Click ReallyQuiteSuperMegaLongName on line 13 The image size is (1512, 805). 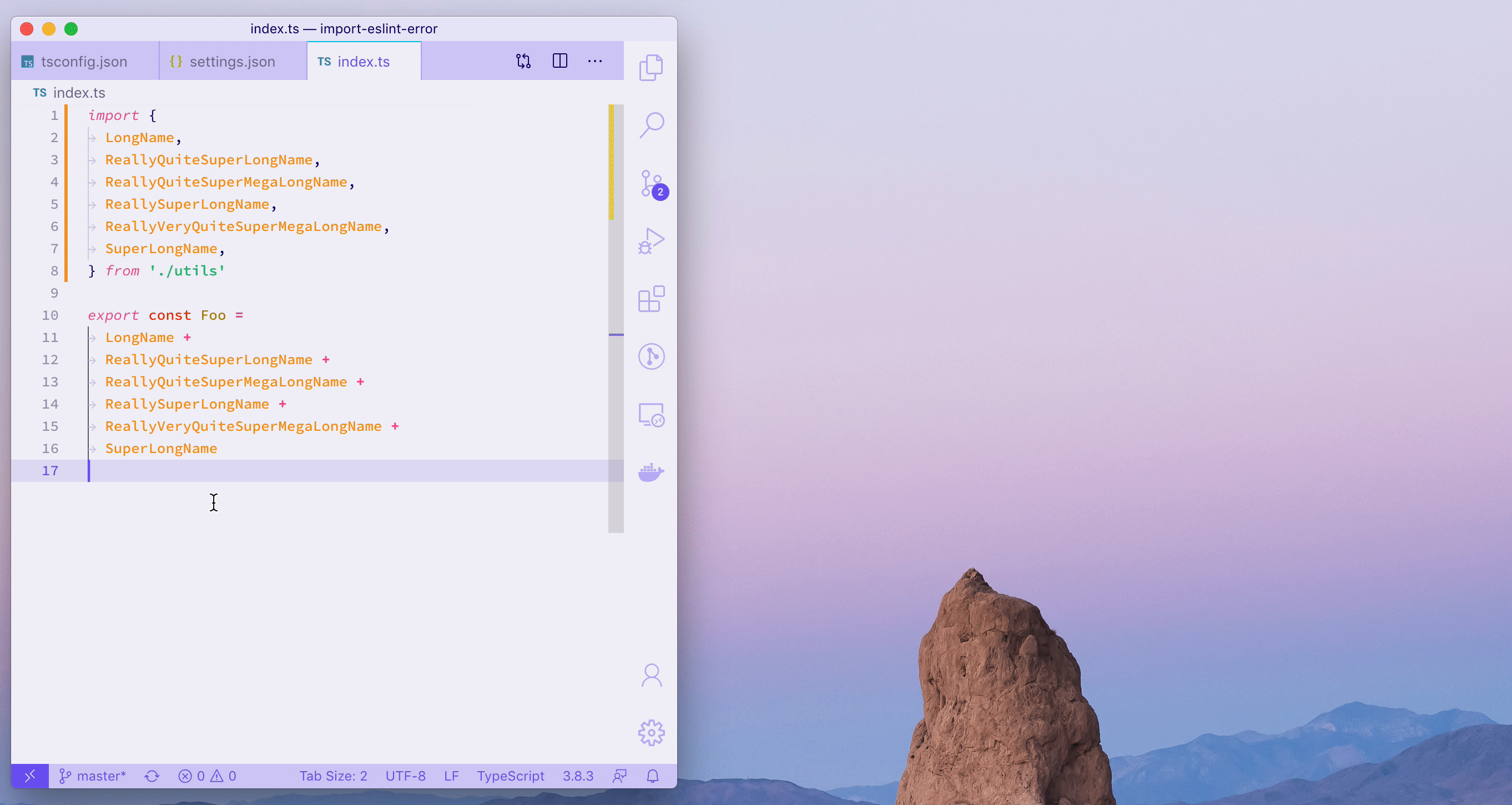[226, 383]
